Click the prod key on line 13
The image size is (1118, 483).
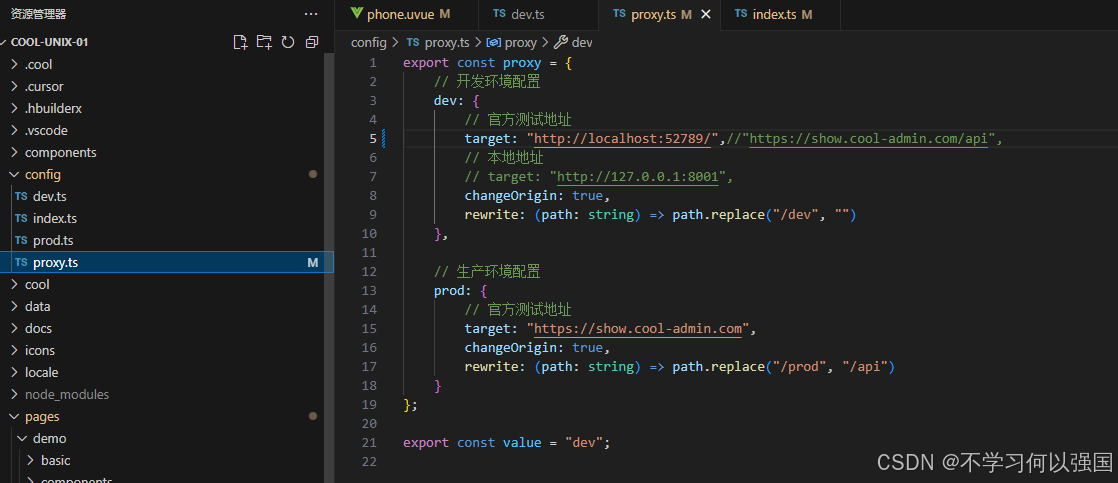[448, 290]
